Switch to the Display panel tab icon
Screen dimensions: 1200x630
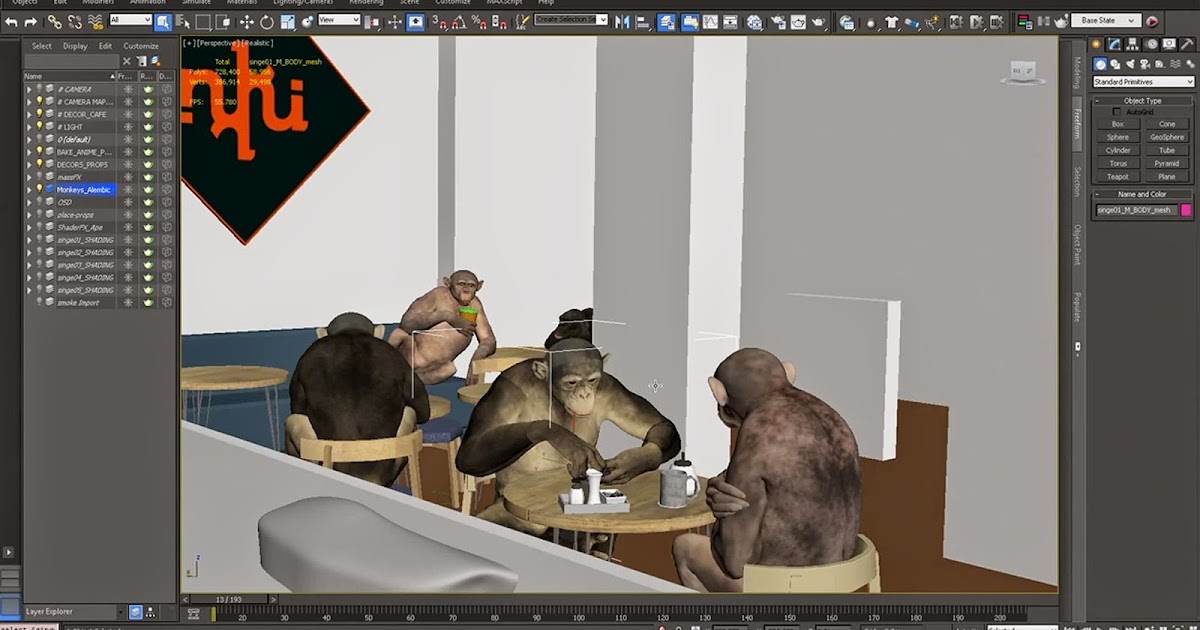click(1170, 44)
